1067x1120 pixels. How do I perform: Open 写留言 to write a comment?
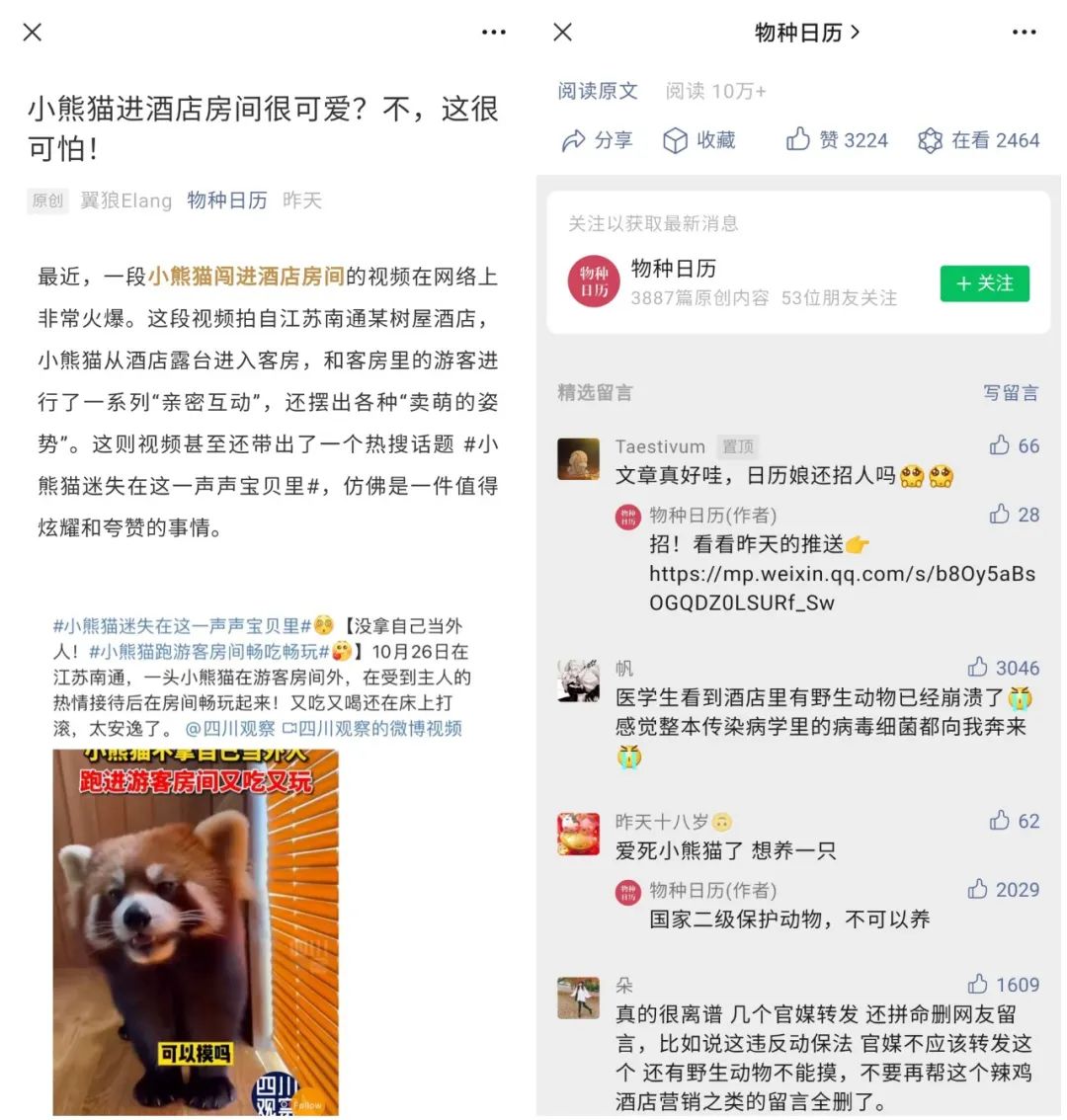coord(1011,393)
